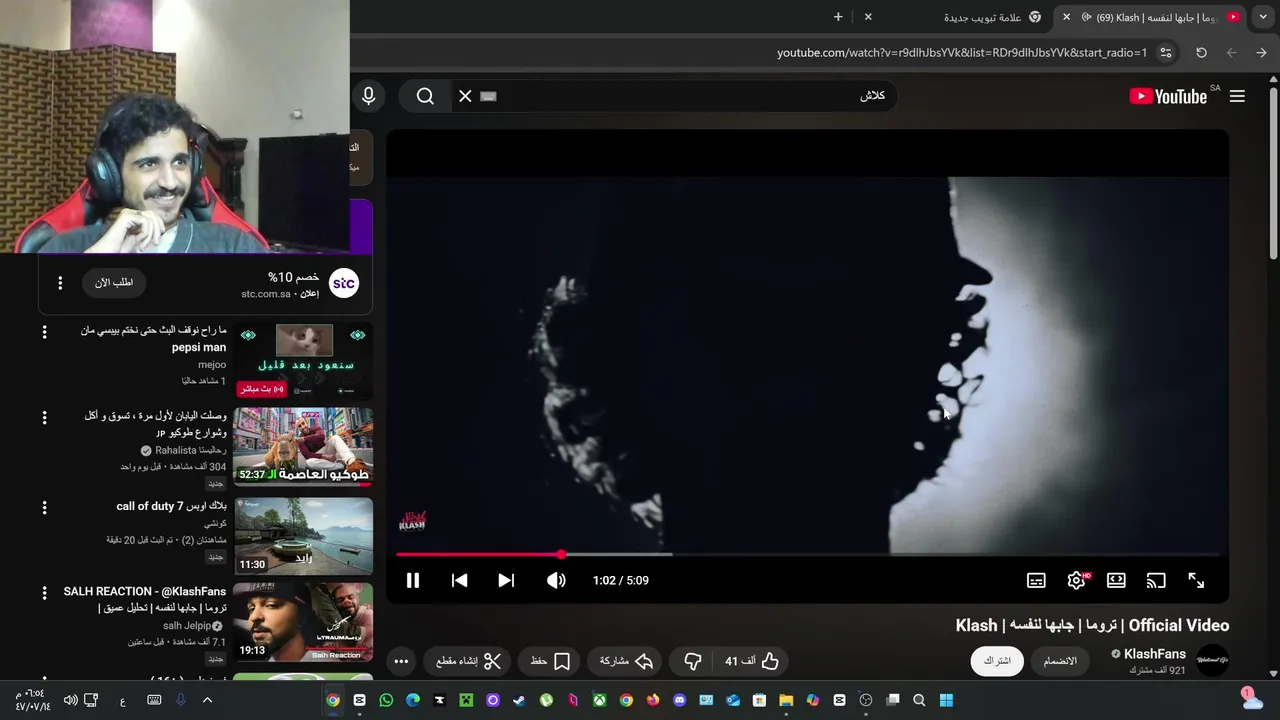Expand the tab search dropdown arrow
1280x720 pixels.
pyautogui.click(x=1263, y=17)
